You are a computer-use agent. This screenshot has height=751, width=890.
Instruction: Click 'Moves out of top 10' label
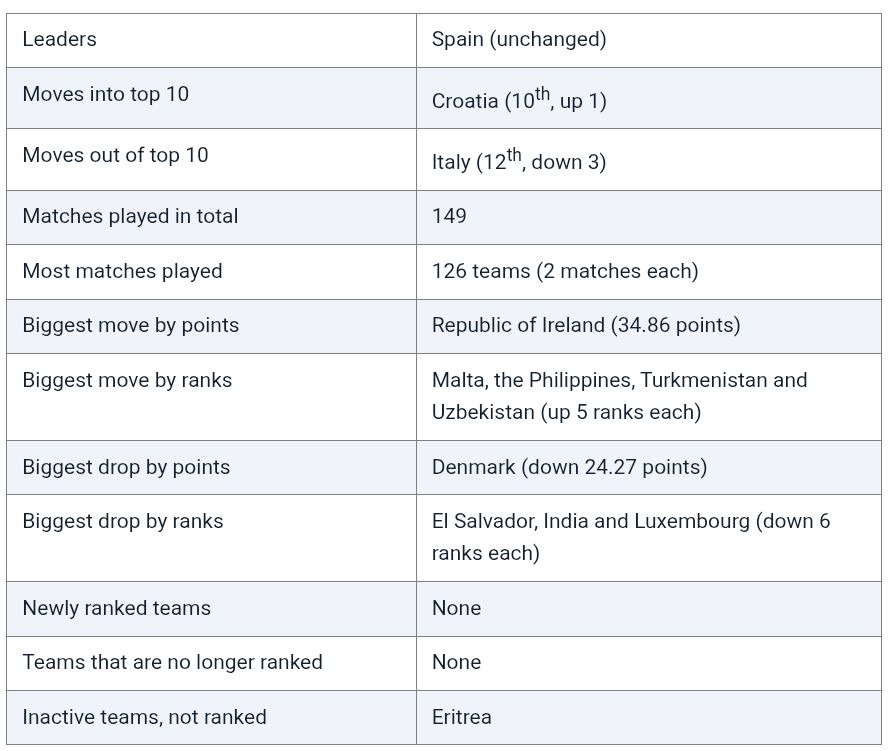[115, 155]
